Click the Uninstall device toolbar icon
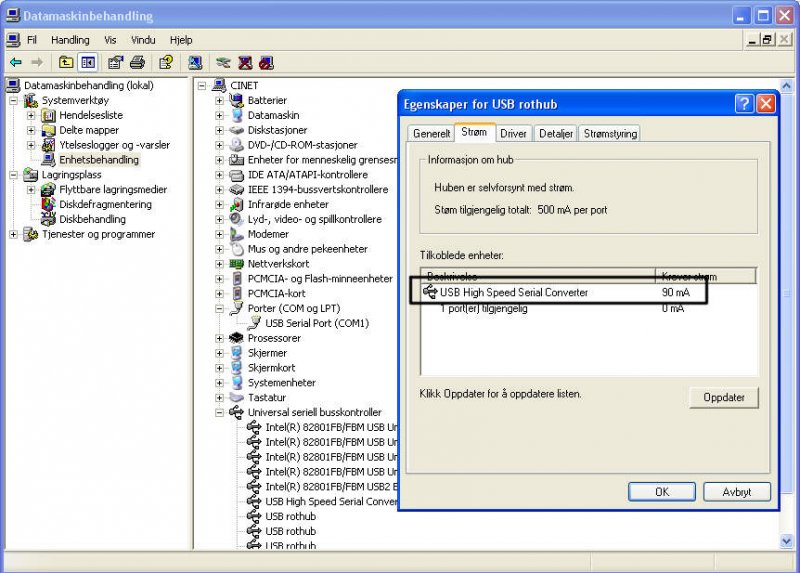This screenshot has height=573, width=800. click(x=244, y=63)
